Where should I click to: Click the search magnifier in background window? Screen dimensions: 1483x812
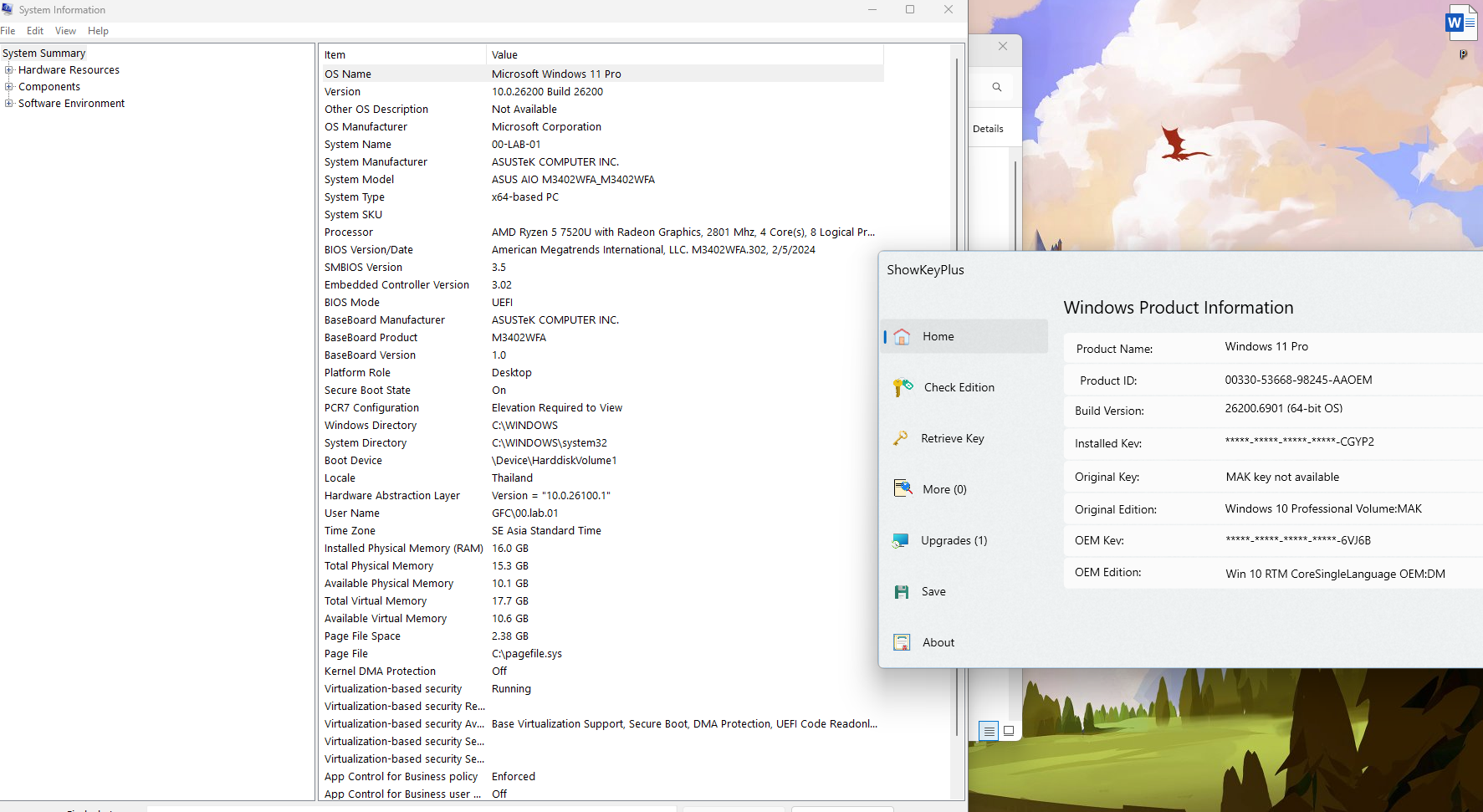[x=996, y=87]
